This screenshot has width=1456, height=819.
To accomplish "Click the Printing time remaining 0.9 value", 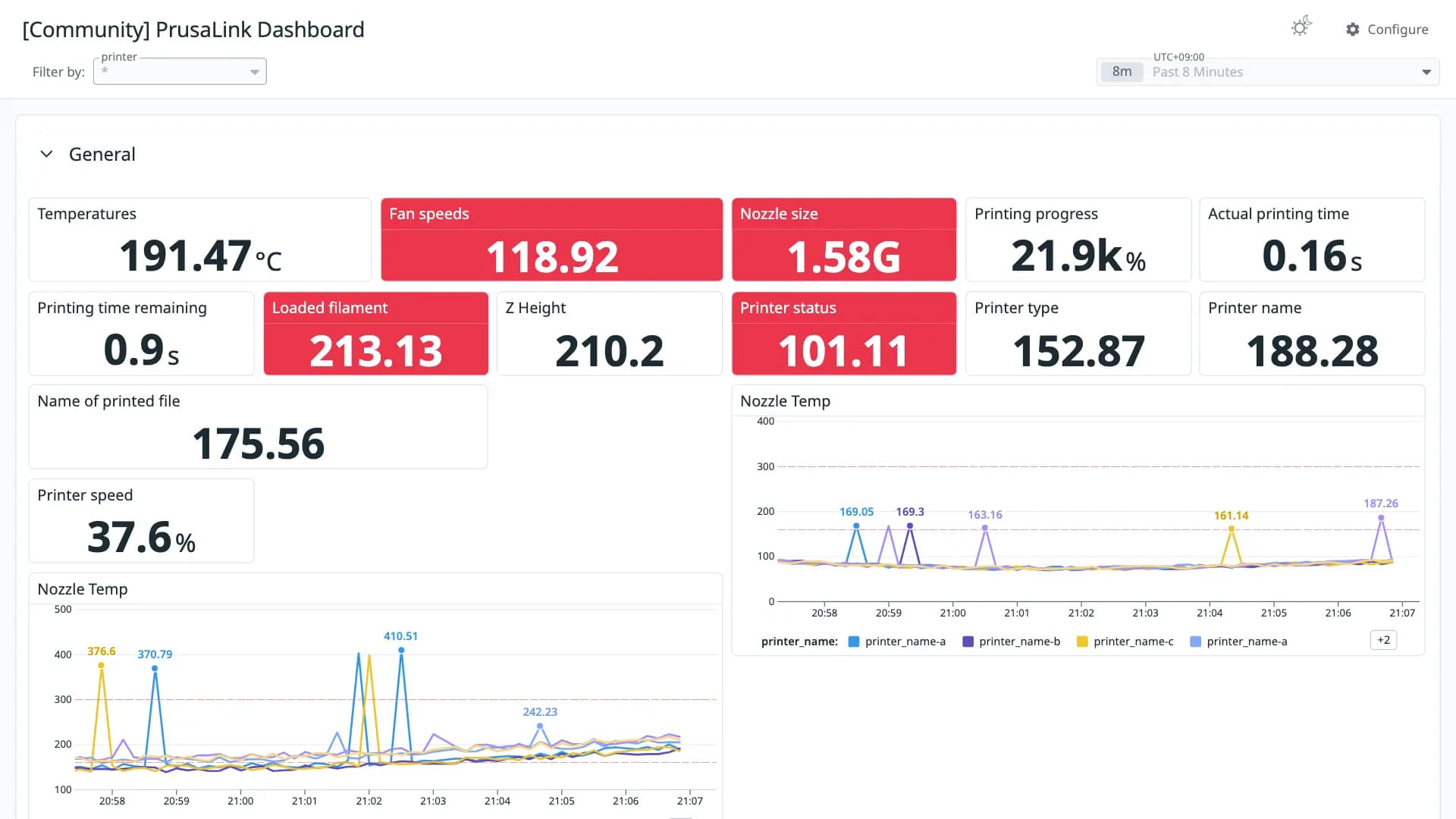I will click(x=141, y=350).
